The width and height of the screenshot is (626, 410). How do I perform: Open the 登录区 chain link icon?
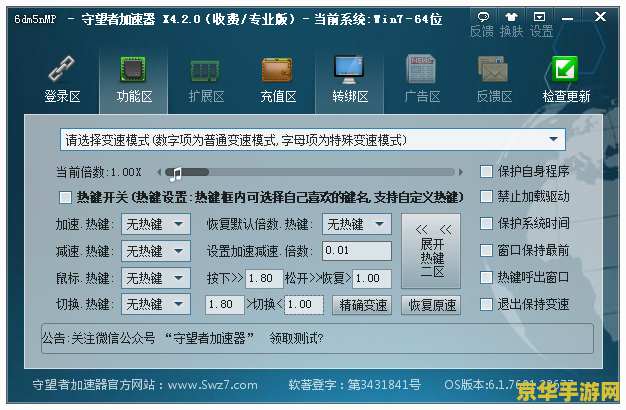[61, 69]
